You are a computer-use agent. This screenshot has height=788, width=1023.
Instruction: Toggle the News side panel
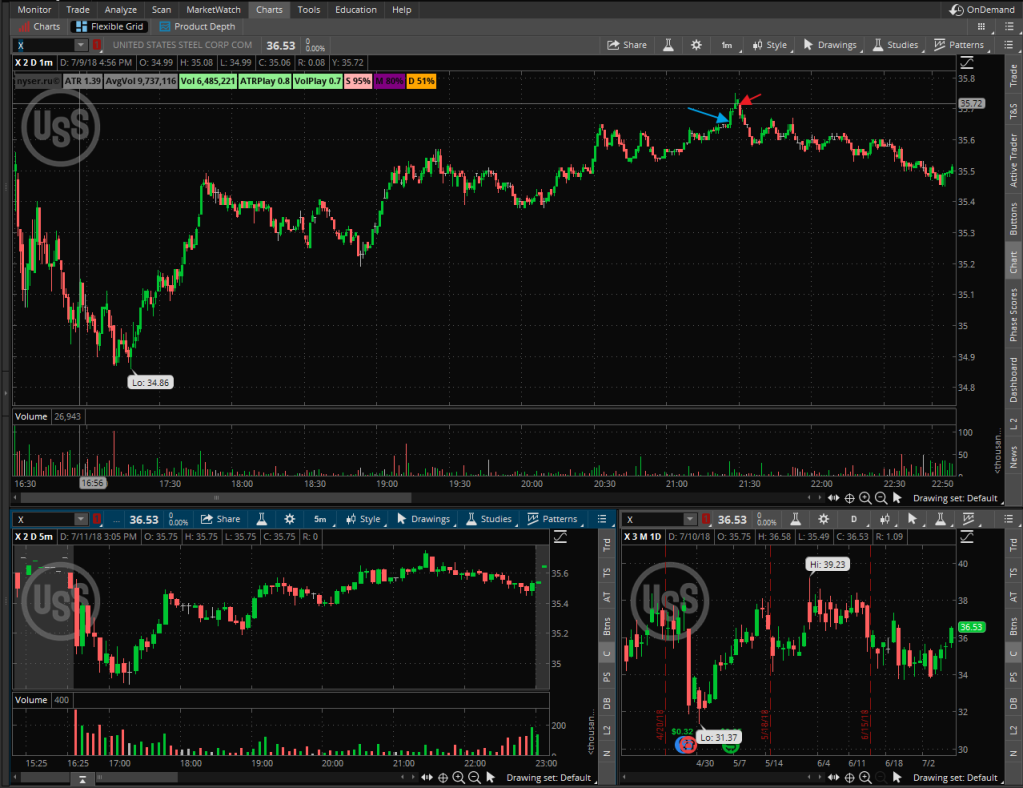click(1013, 458)
